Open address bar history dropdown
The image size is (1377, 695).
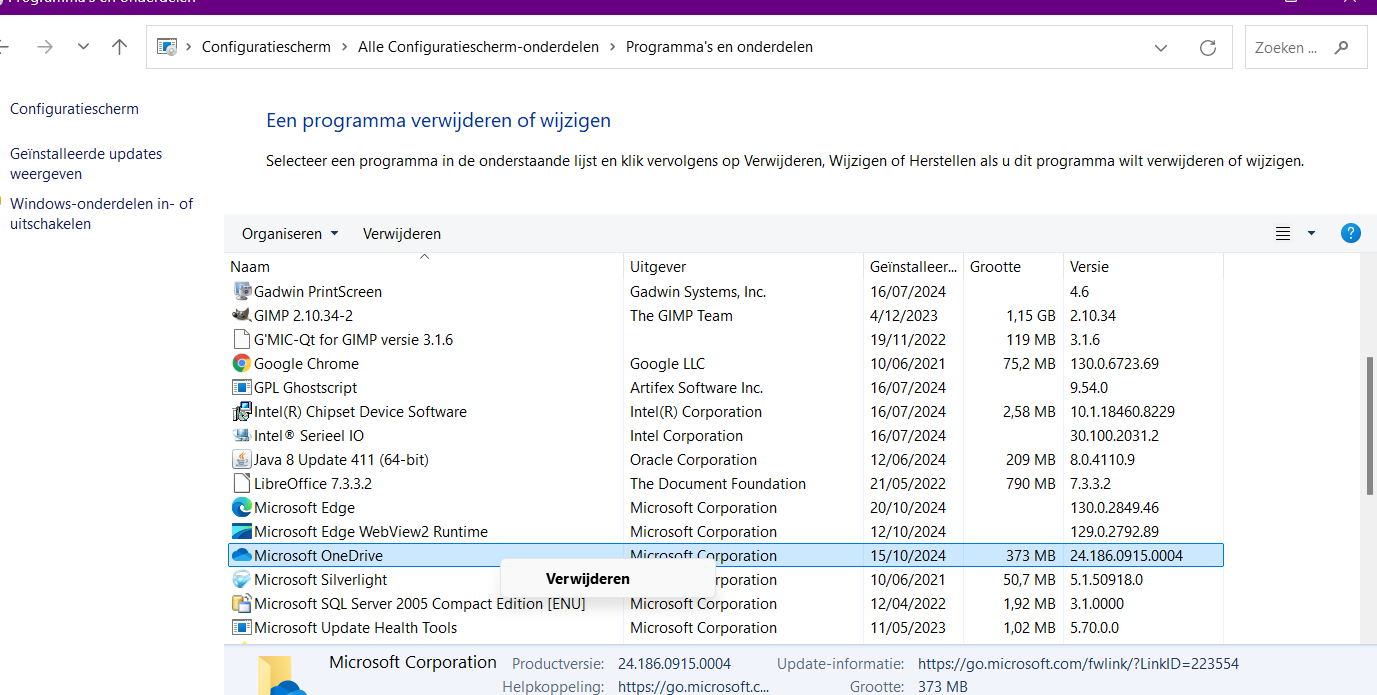[1161, 48]
